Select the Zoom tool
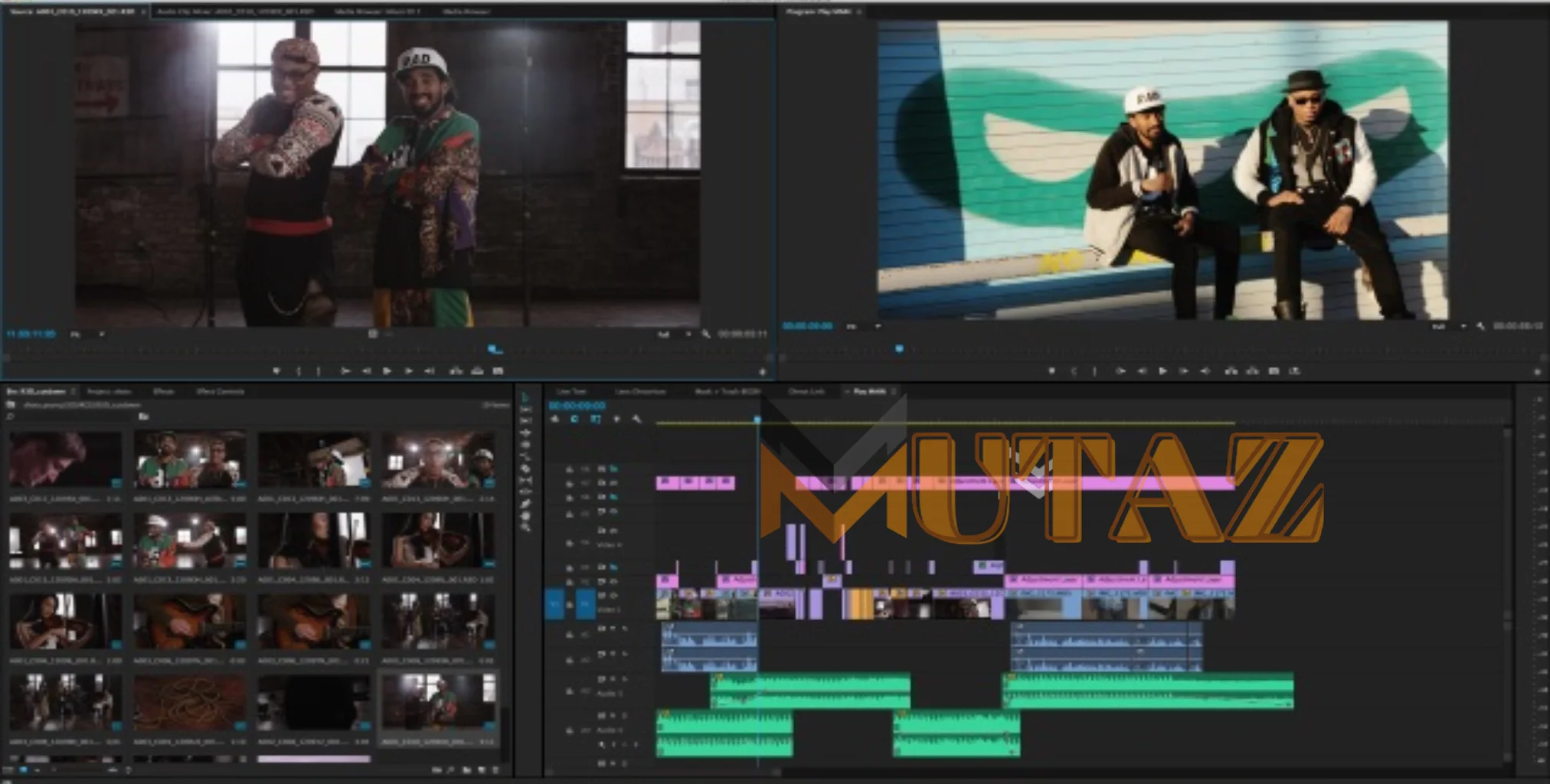Viewport: 1550px width, 784px height. coord(525,528)
